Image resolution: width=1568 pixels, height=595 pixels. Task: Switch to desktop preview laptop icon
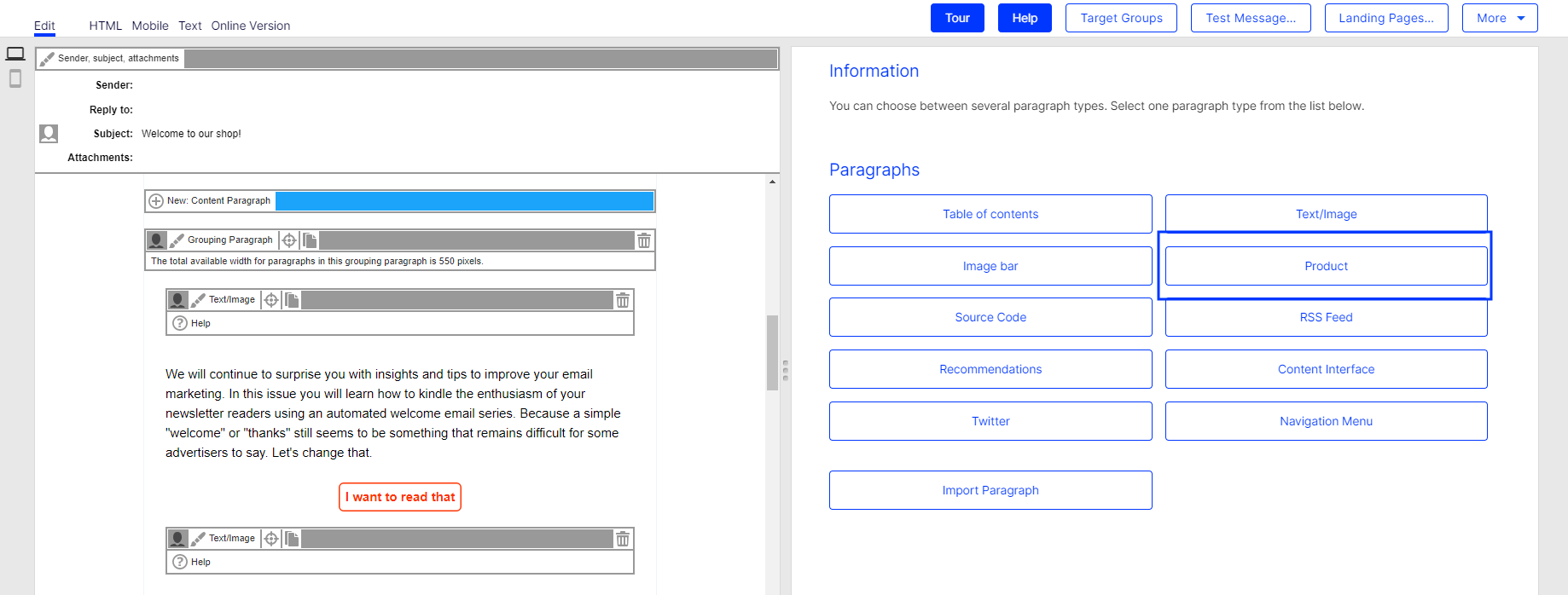coord(15,54)
